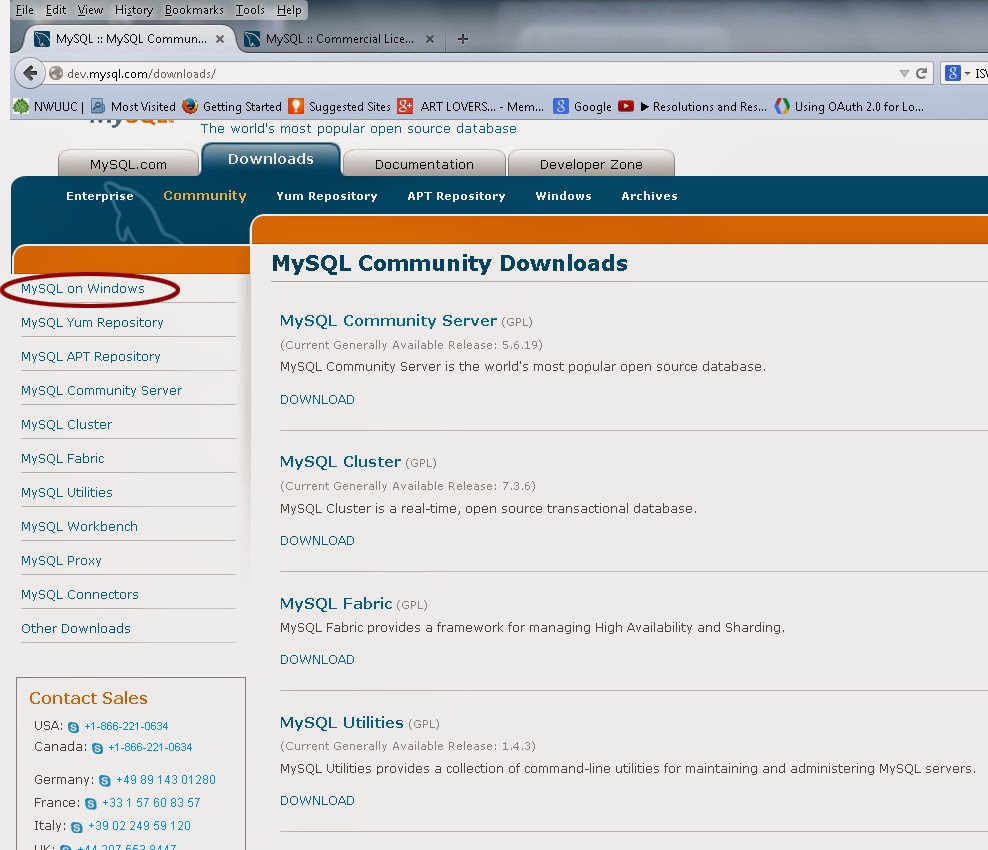Close the Commercial License tab
988x850 pixels.
click(430, 39)
